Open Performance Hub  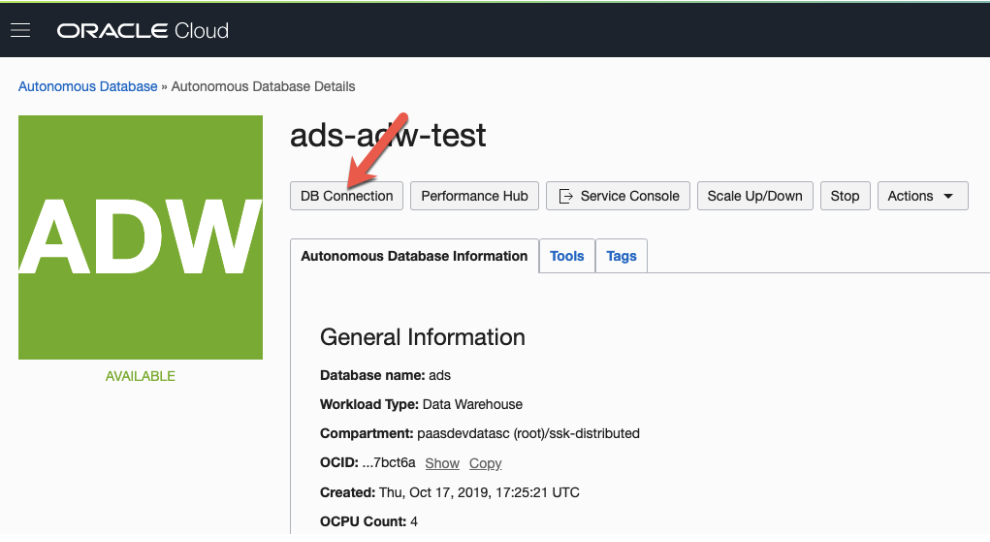point(474,196)
